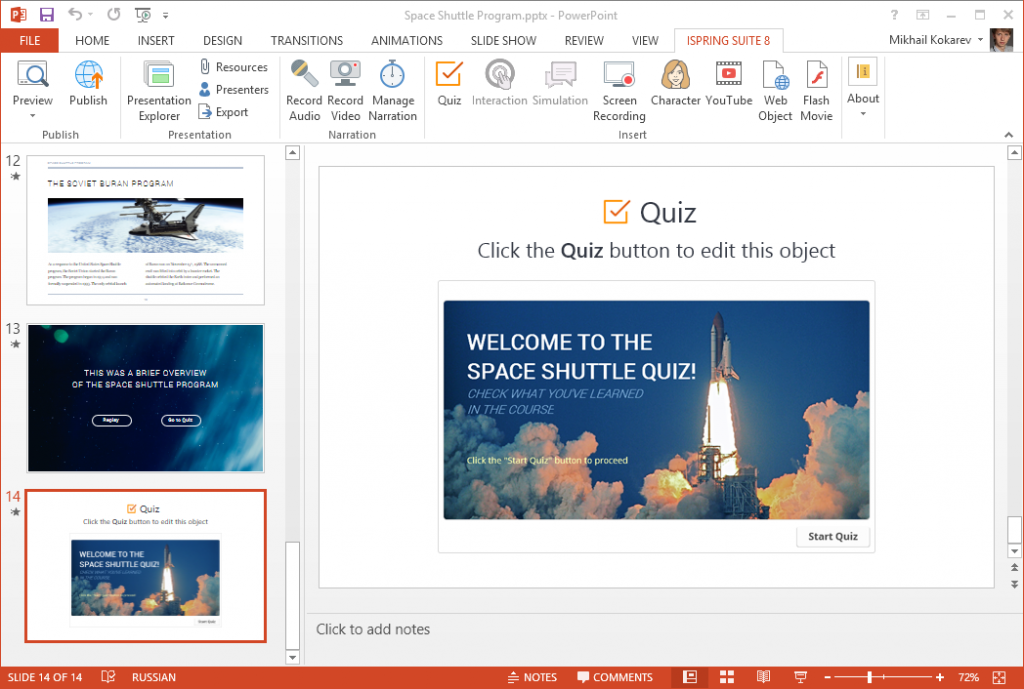Switch to the VIEW tab
The height and width of the screenshot is (689, 1024).
645,40
